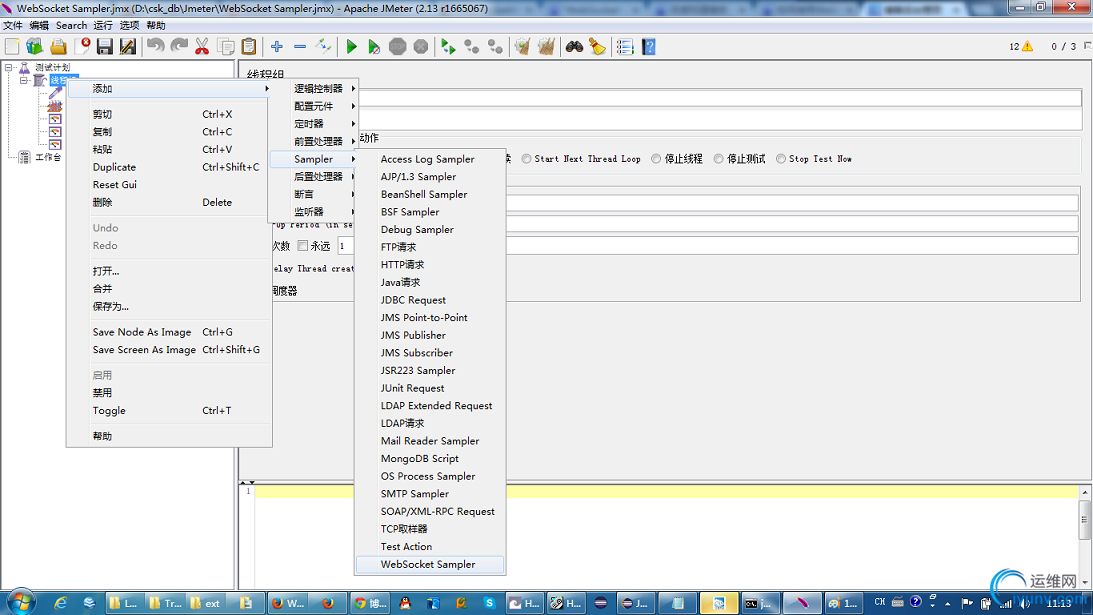Choose TCP取样器 from the list

pos(430,529)
